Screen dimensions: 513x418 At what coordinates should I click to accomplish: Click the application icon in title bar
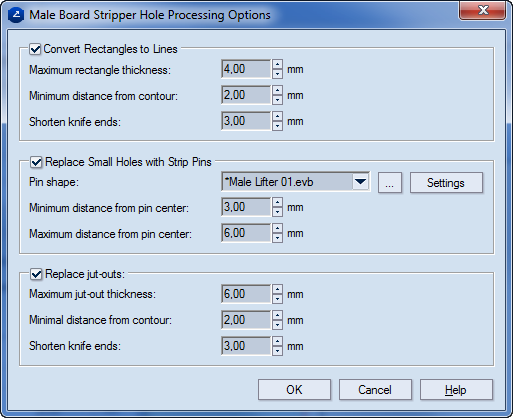16,15
